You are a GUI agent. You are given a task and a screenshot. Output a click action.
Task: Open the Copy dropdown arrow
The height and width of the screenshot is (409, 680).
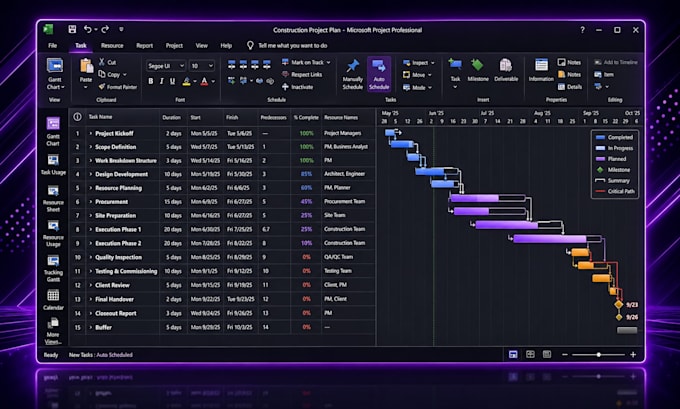tap(125, 75)
